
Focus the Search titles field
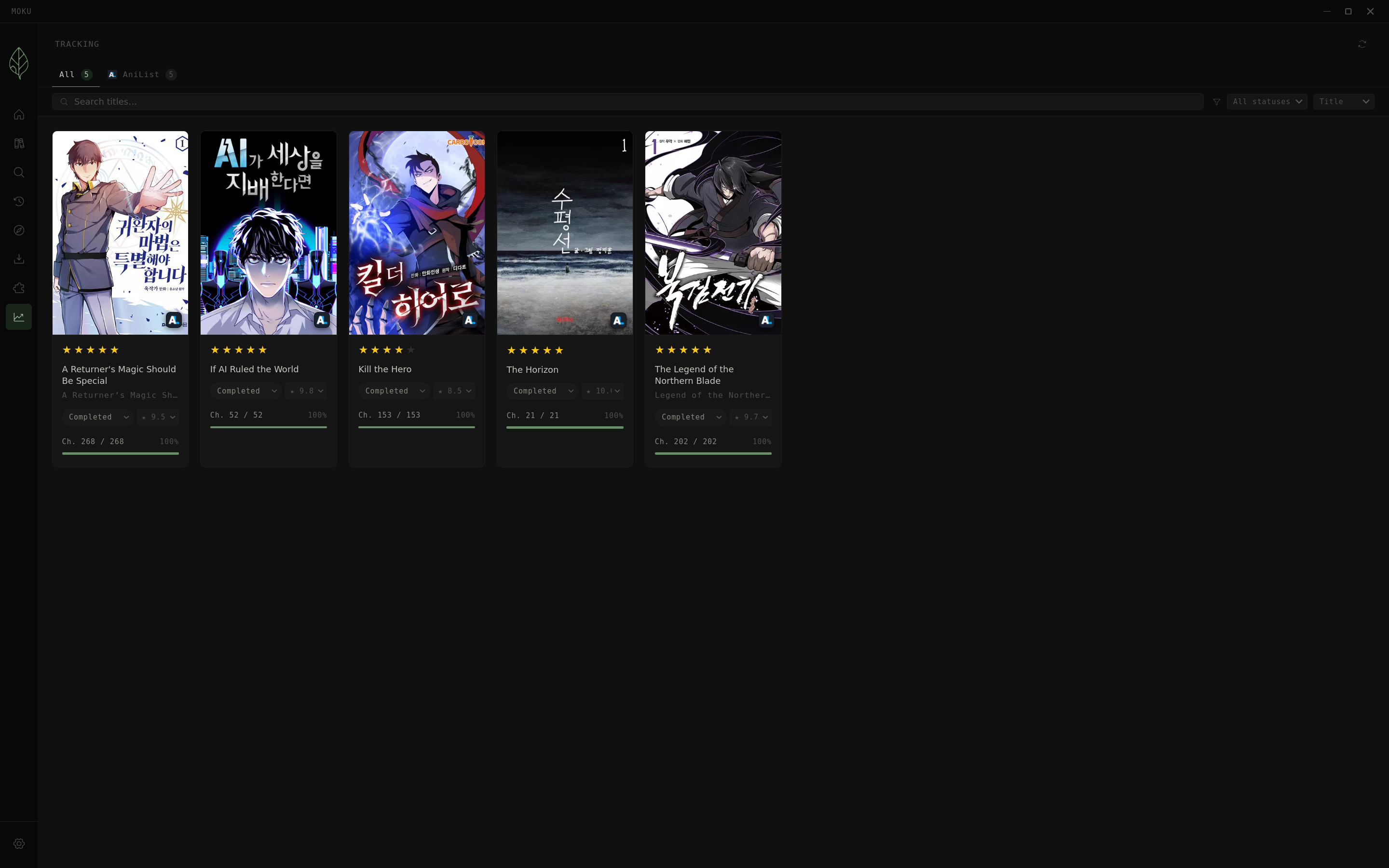pos(627,102)
